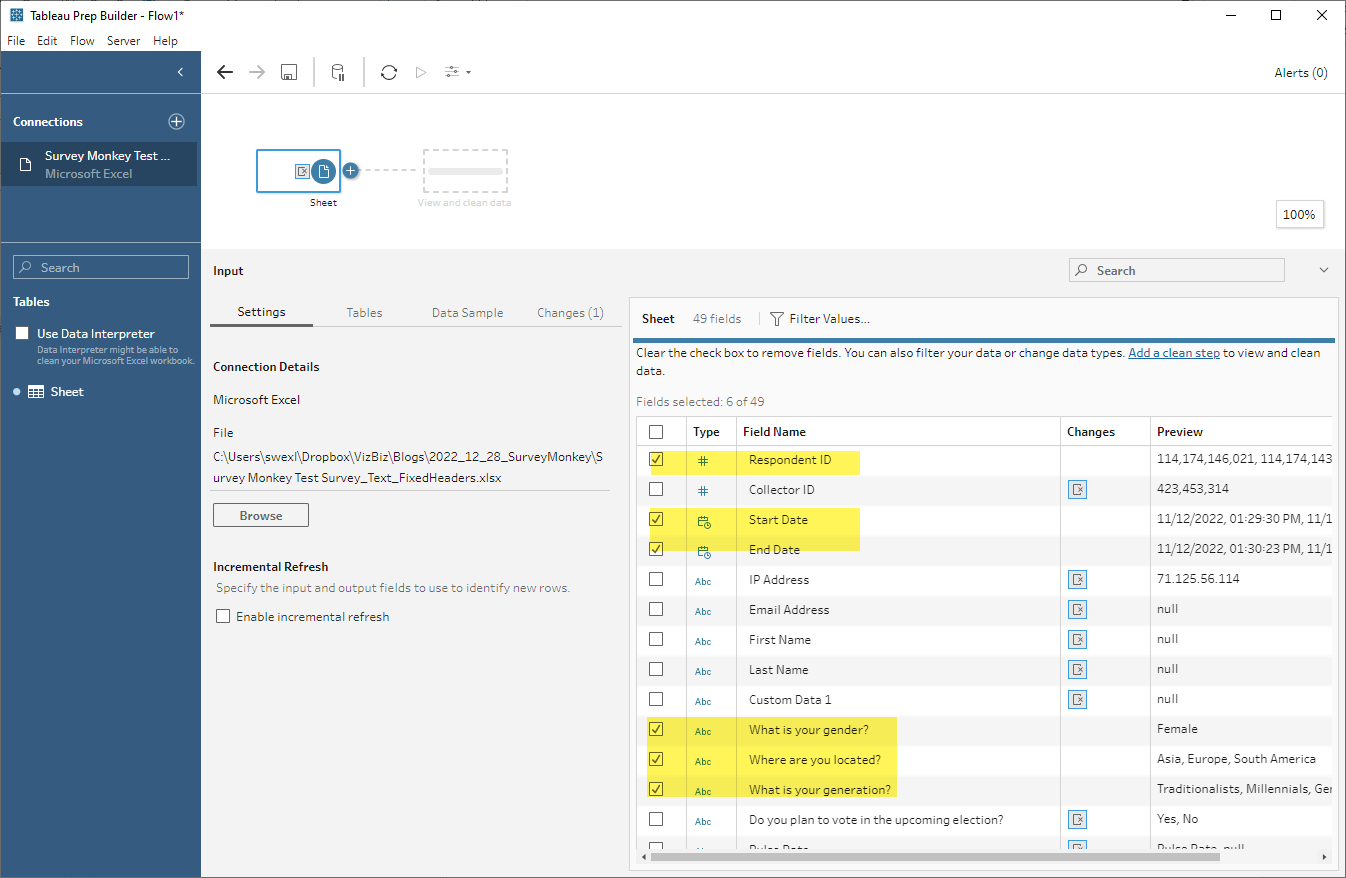This screenshot has width=1346, height=878.
Task: Click the 'Add a clean step' link
Action: 1173,353
